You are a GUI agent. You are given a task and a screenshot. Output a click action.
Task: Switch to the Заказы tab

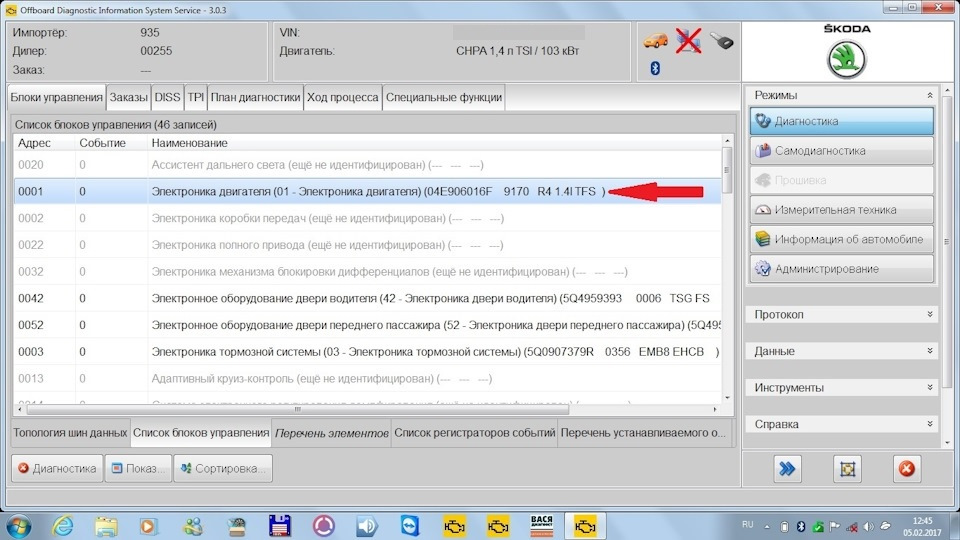point(129,97)
